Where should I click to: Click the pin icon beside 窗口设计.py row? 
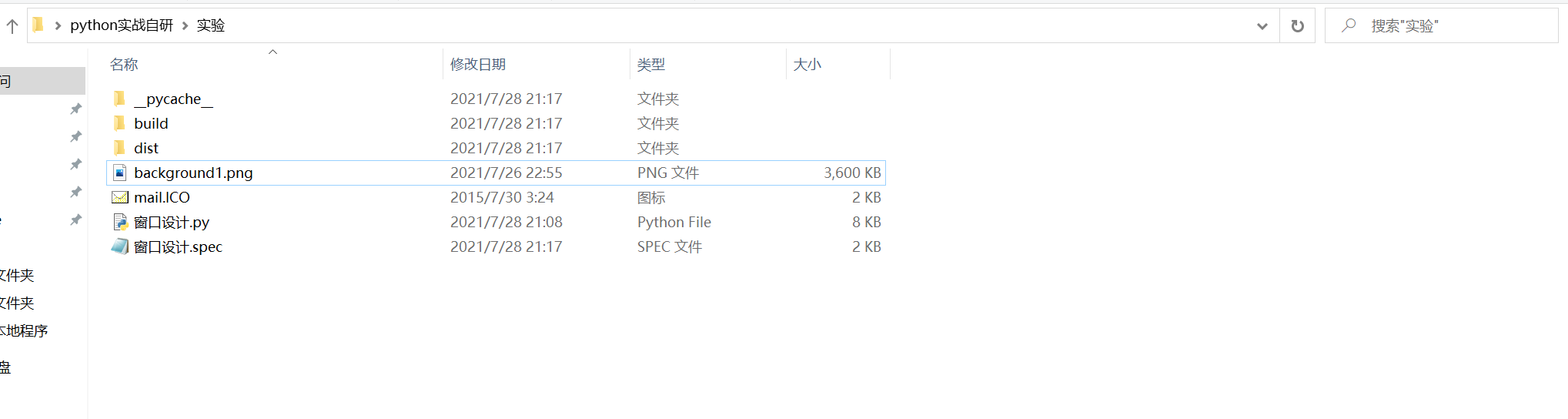pos(75,220)
